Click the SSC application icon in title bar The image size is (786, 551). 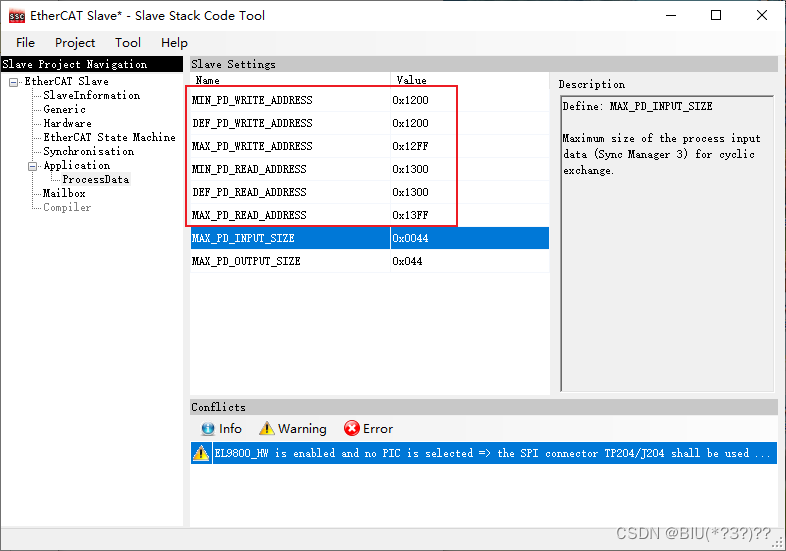click(17, 16)
